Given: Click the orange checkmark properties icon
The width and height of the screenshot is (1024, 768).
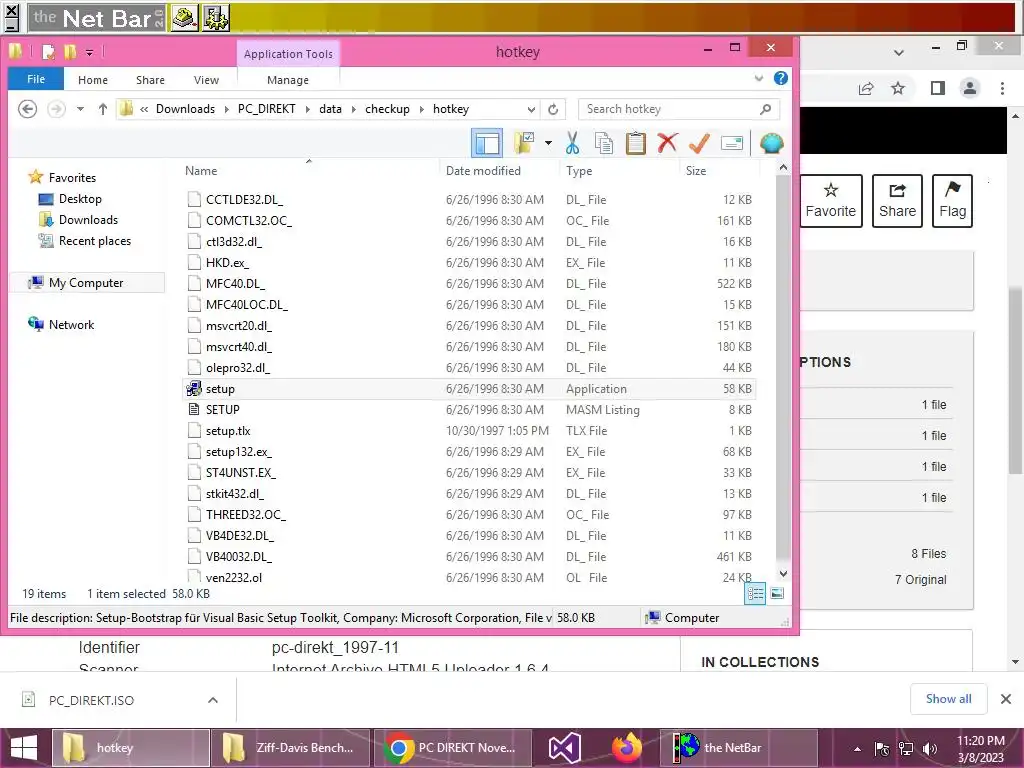Looking at the screenshot, I should click(699, 143).
